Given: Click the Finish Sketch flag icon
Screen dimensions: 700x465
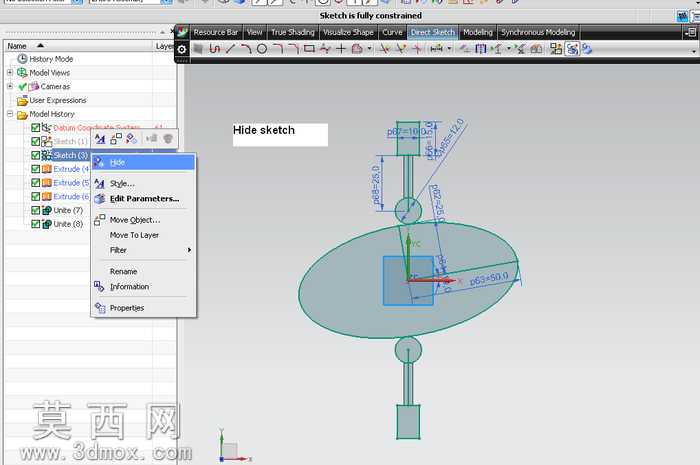Looking at the screenshot, I should point(198,49).
